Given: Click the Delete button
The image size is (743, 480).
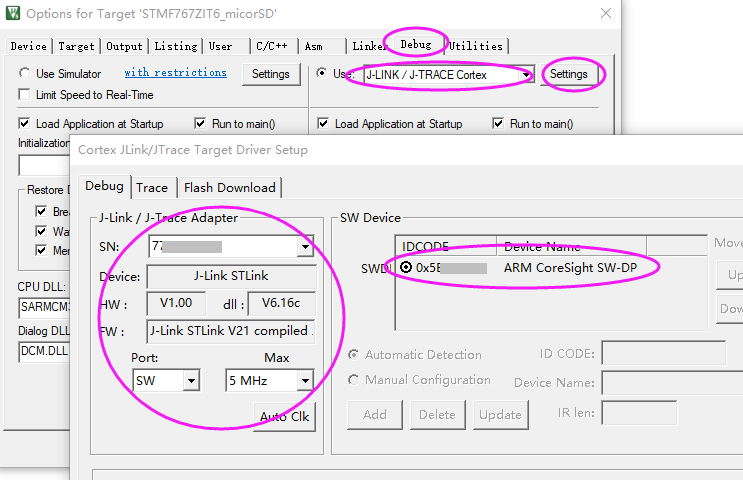Looking at the screenshot, I should click(437, 415).
